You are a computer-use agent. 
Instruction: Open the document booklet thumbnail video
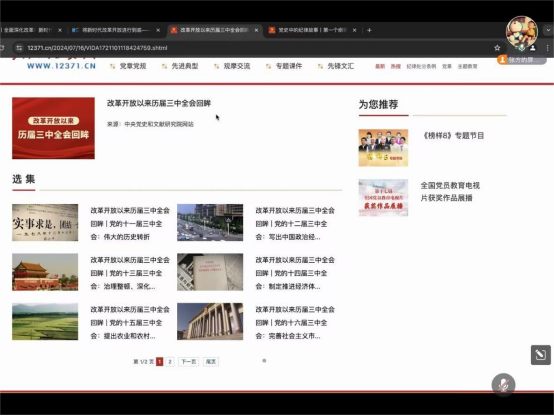(x=210, y=272)
